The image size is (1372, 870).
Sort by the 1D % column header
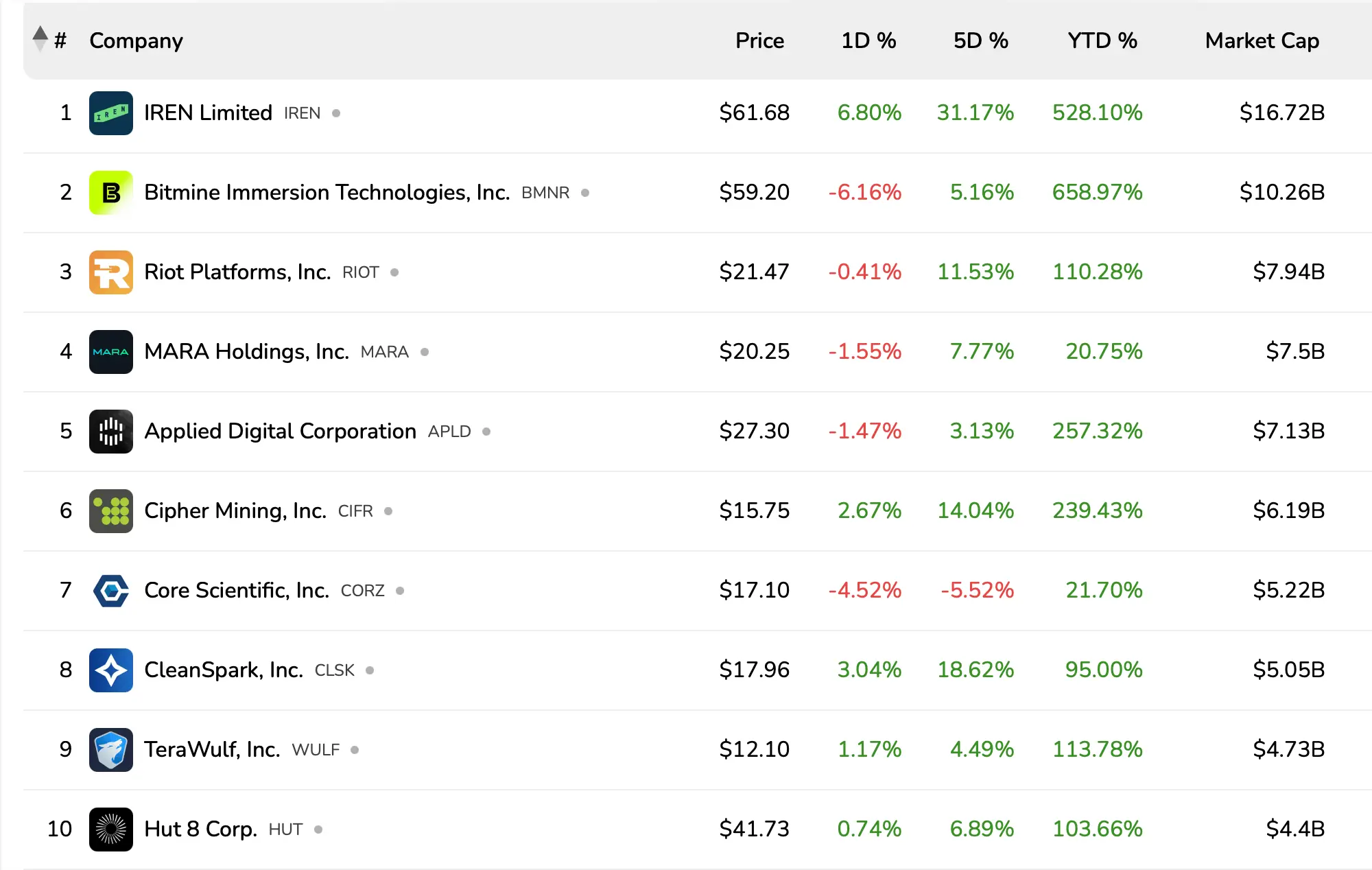pos(868,41)
